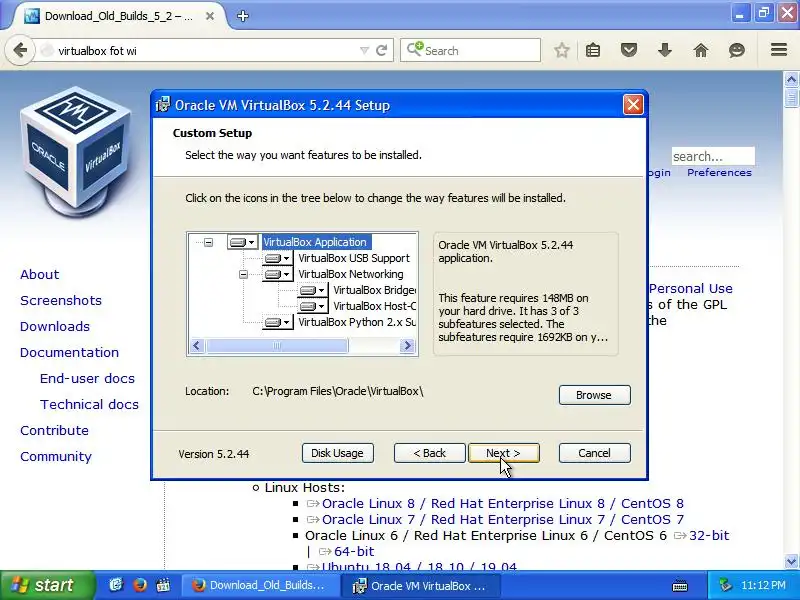Screen dimensions: 800x600
Task: Open the Firefox Hello chat icon
Action: [737, 51]
